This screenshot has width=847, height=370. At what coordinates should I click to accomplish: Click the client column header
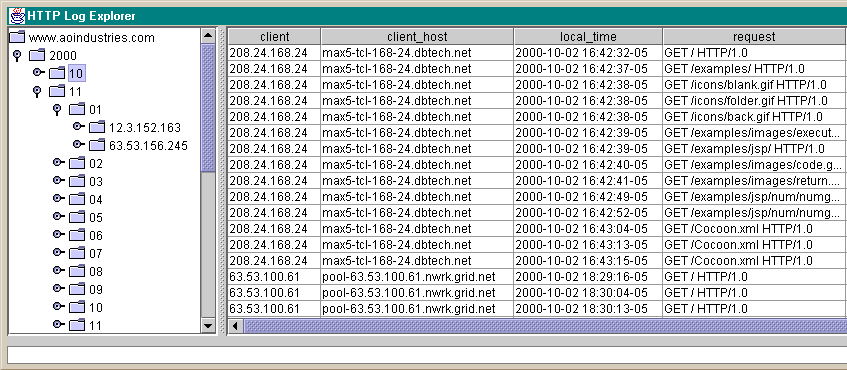tap(274, 37)
